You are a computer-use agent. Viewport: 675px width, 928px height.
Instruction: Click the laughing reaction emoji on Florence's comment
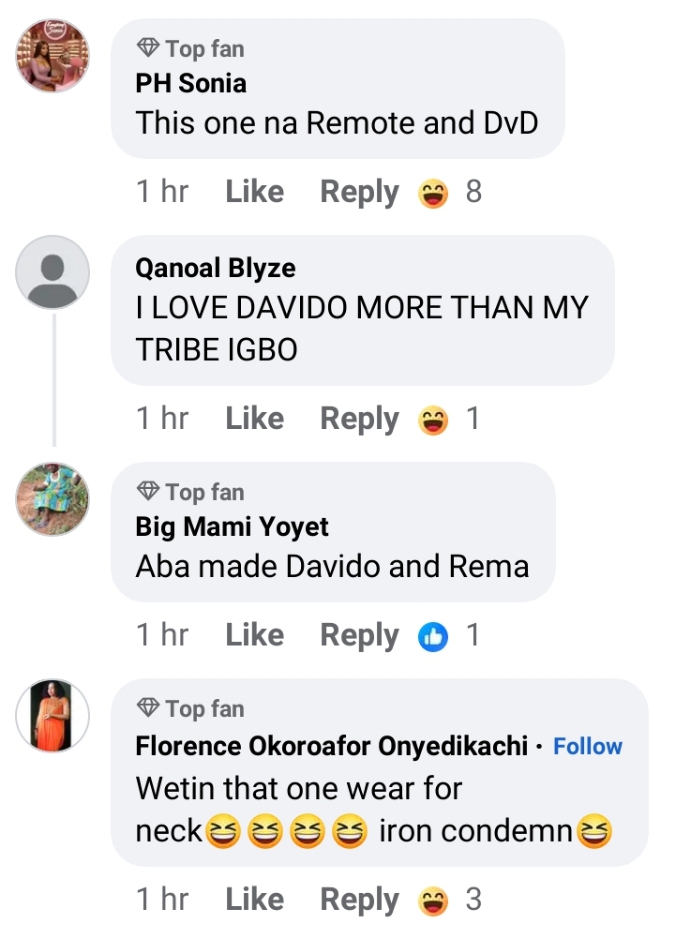(433, 900)
